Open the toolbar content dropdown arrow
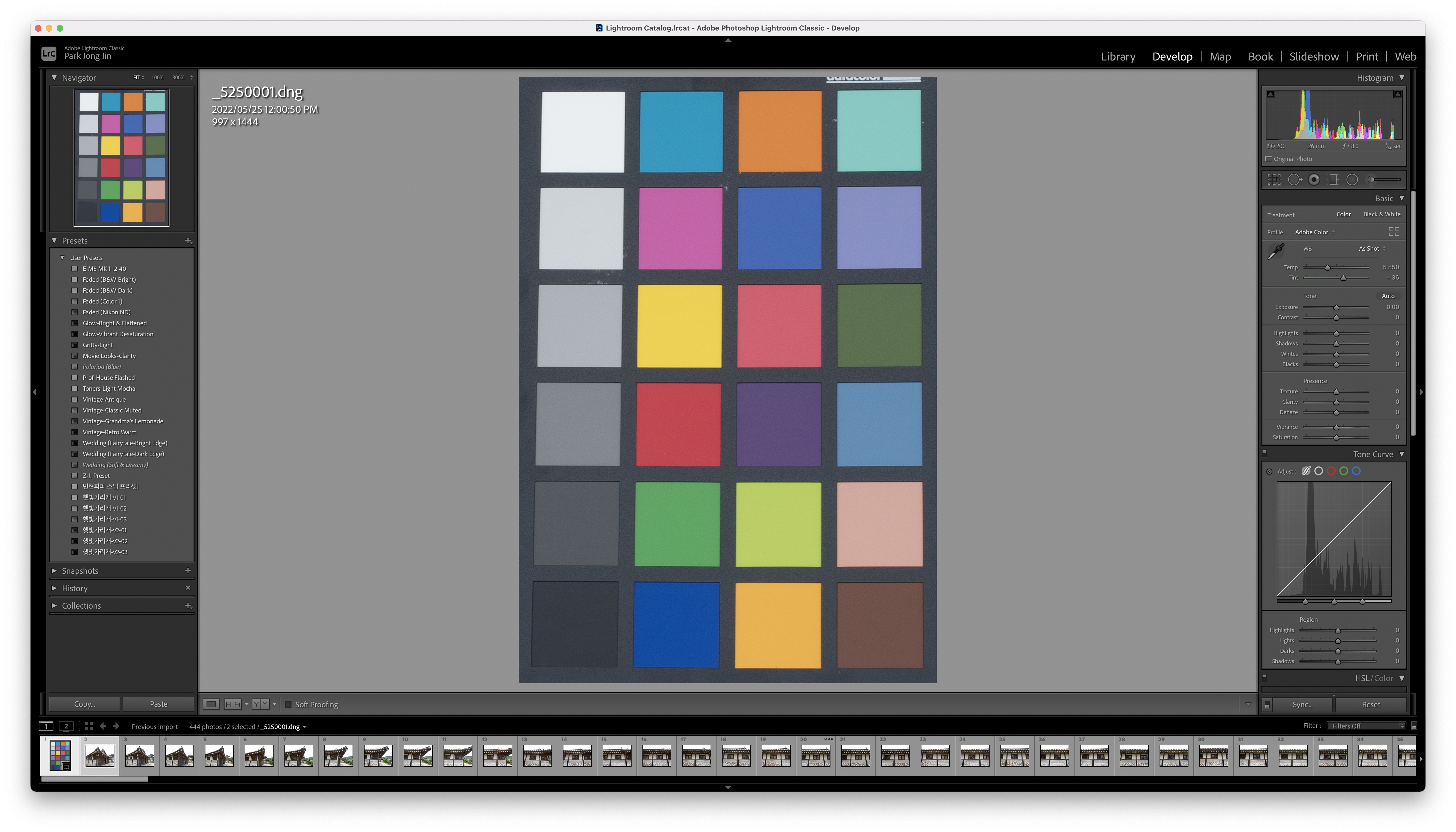1456x832 pixels. click(x=1248, y=705)
